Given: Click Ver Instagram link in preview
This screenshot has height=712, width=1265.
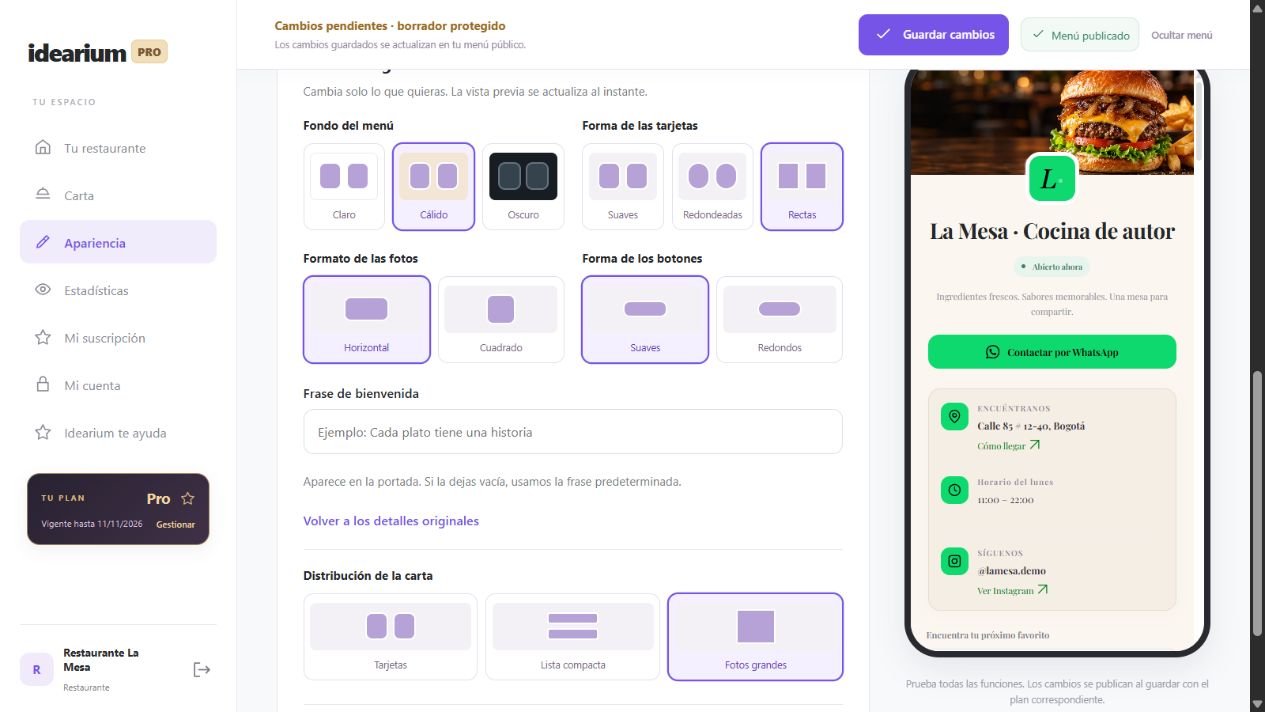Looking at the screenshot, I should pyautogui.click(x=1013, y=591).
